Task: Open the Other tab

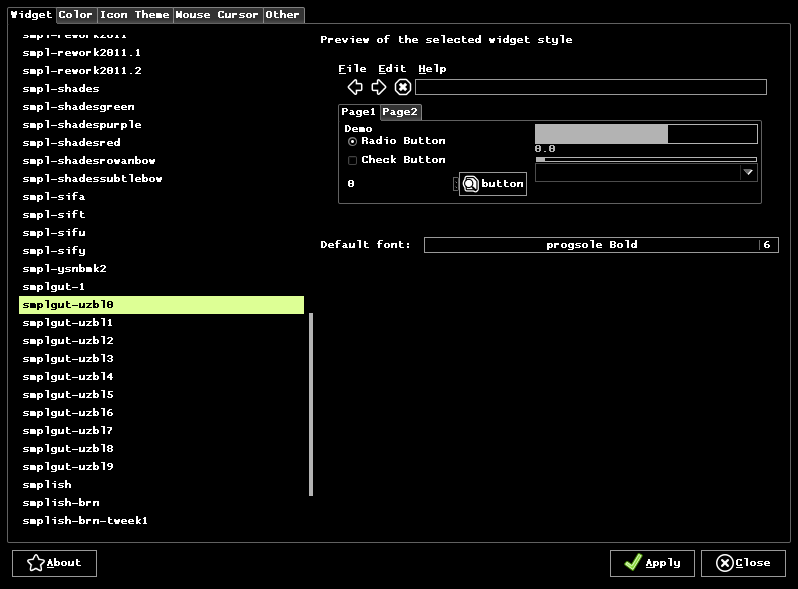Action: [x=282, y=15]
